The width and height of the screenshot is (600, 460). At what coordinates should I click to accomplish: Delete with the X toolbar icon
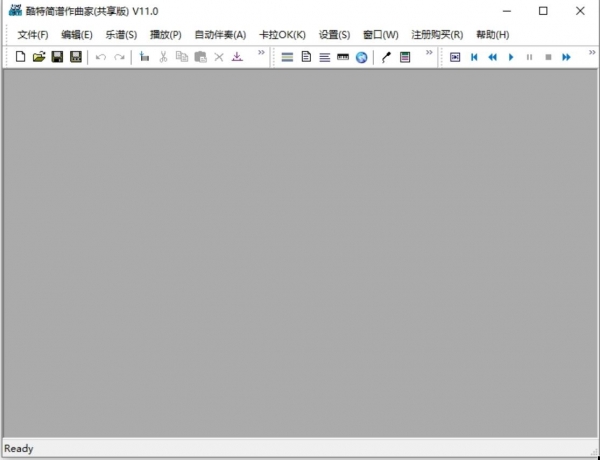(x=219, y=57)
